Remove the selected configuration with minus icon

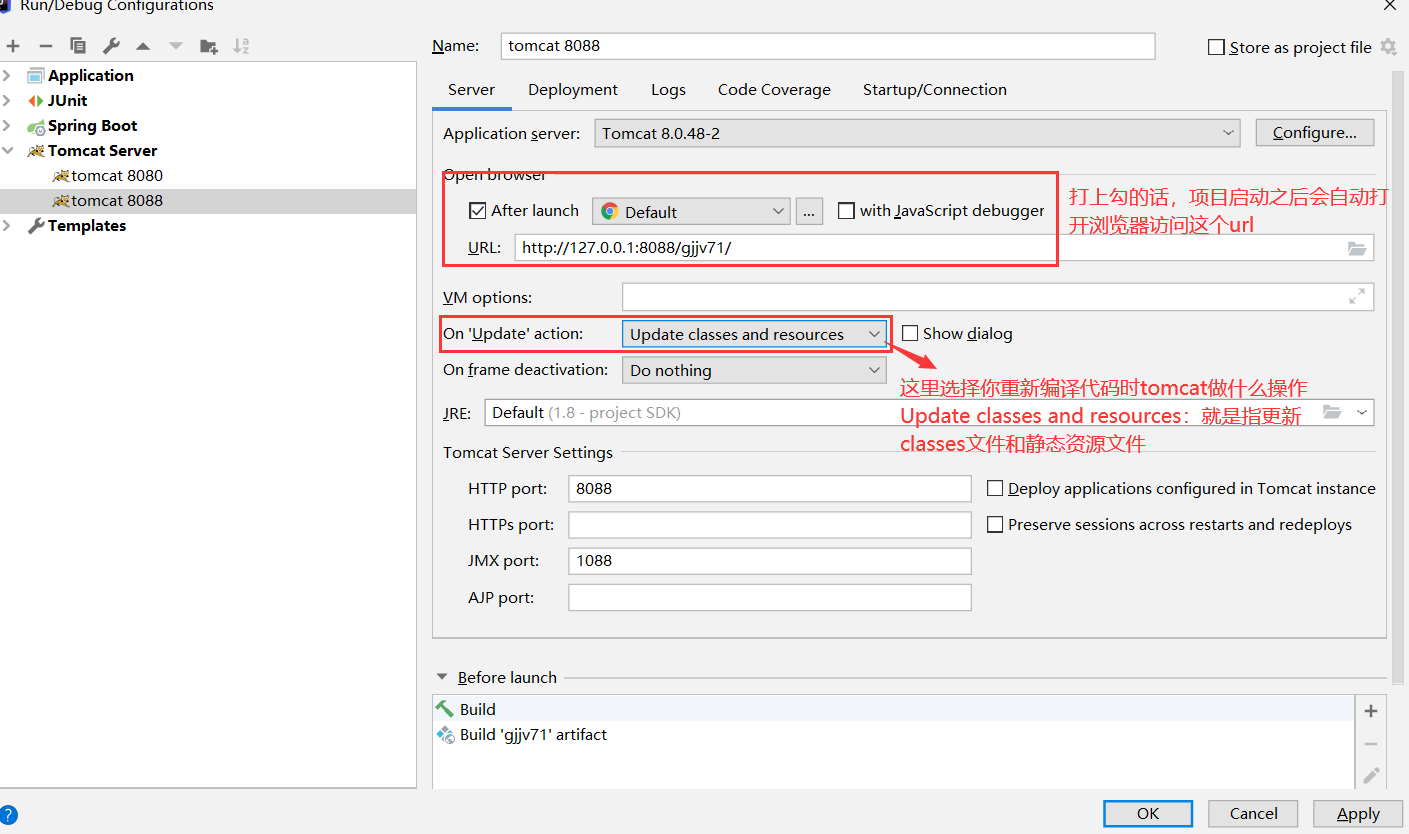(x=45, y=46)
